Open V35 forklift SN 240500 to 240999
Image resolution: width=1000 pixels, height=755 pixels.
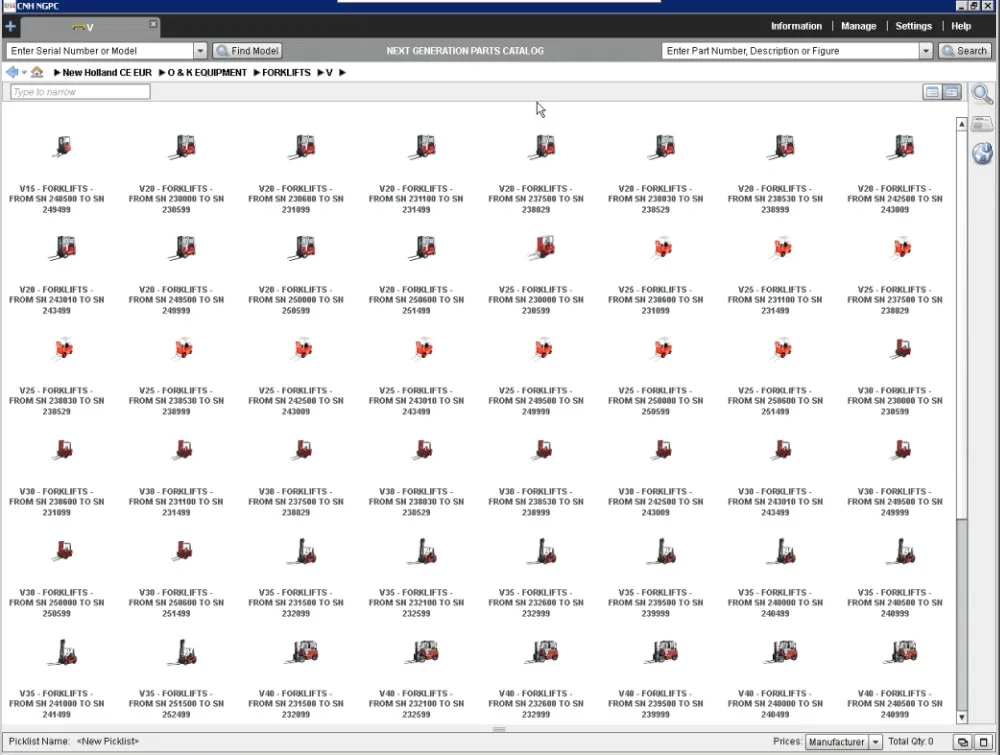tap(895, 576)
